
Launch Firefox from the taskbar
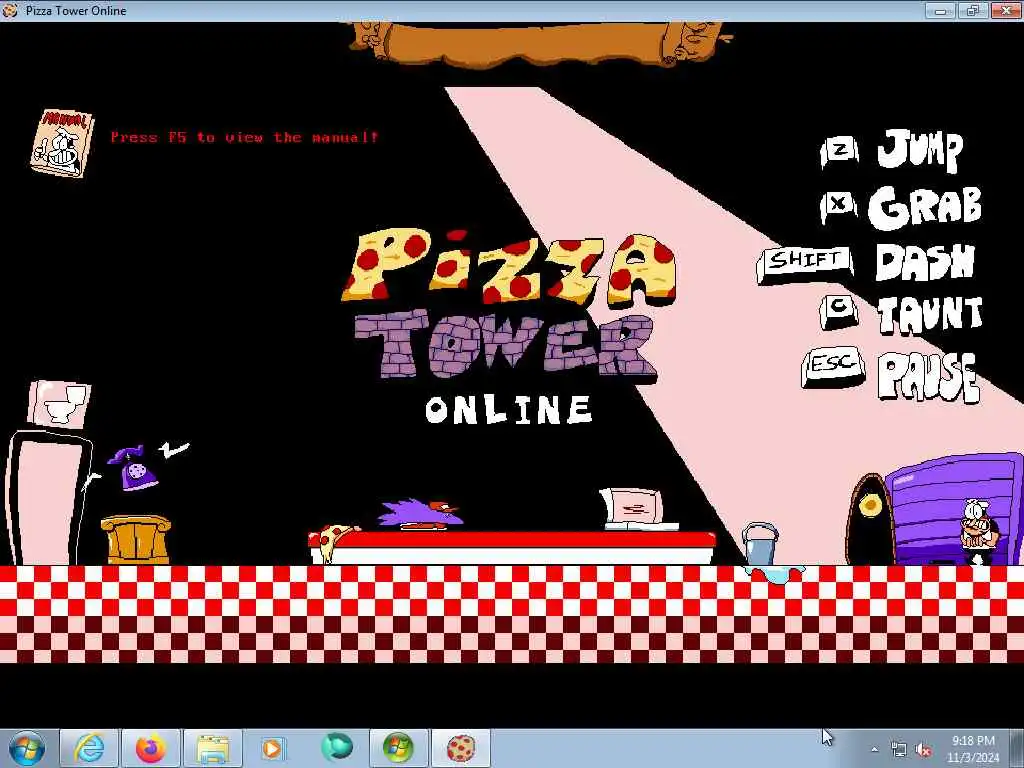tap(150, 748)
